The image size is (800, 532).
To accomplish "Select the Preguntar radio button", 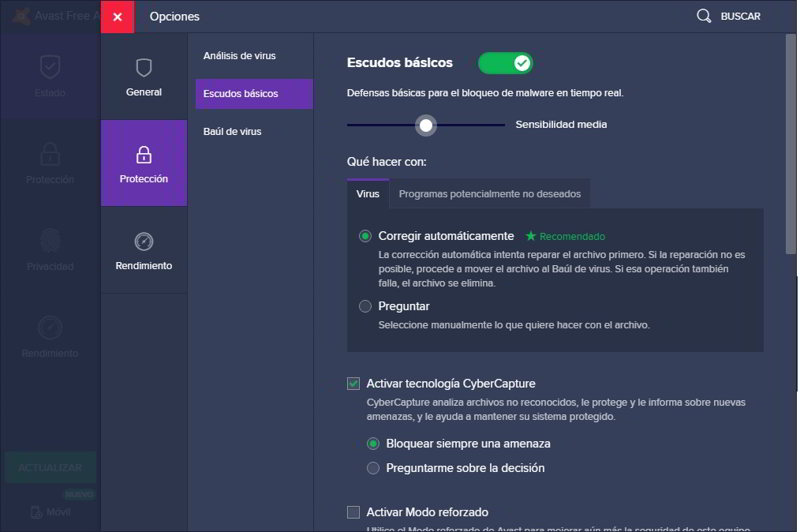I will pyautogui.click(x=365, y=307).
